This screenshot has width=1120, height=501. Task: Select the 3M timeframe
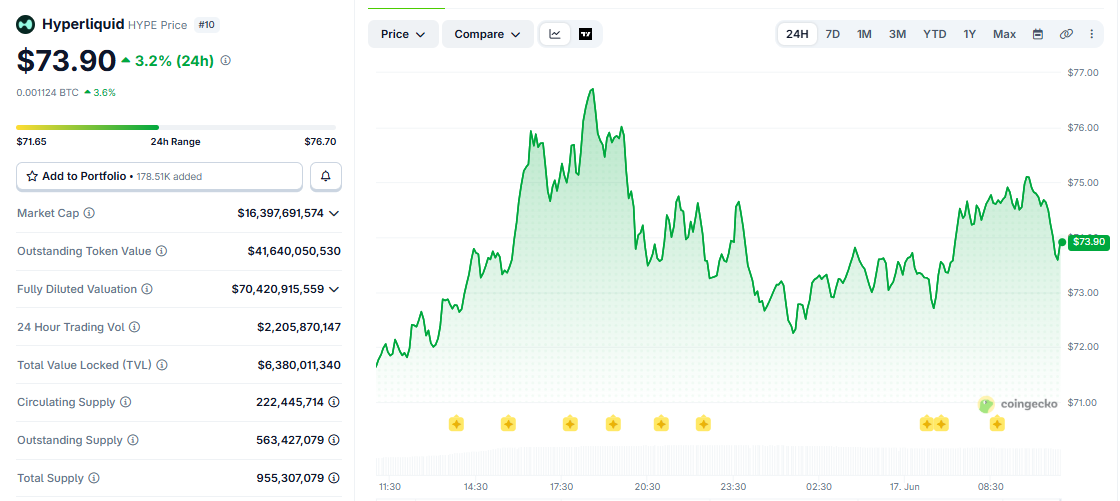click(897, 34)
